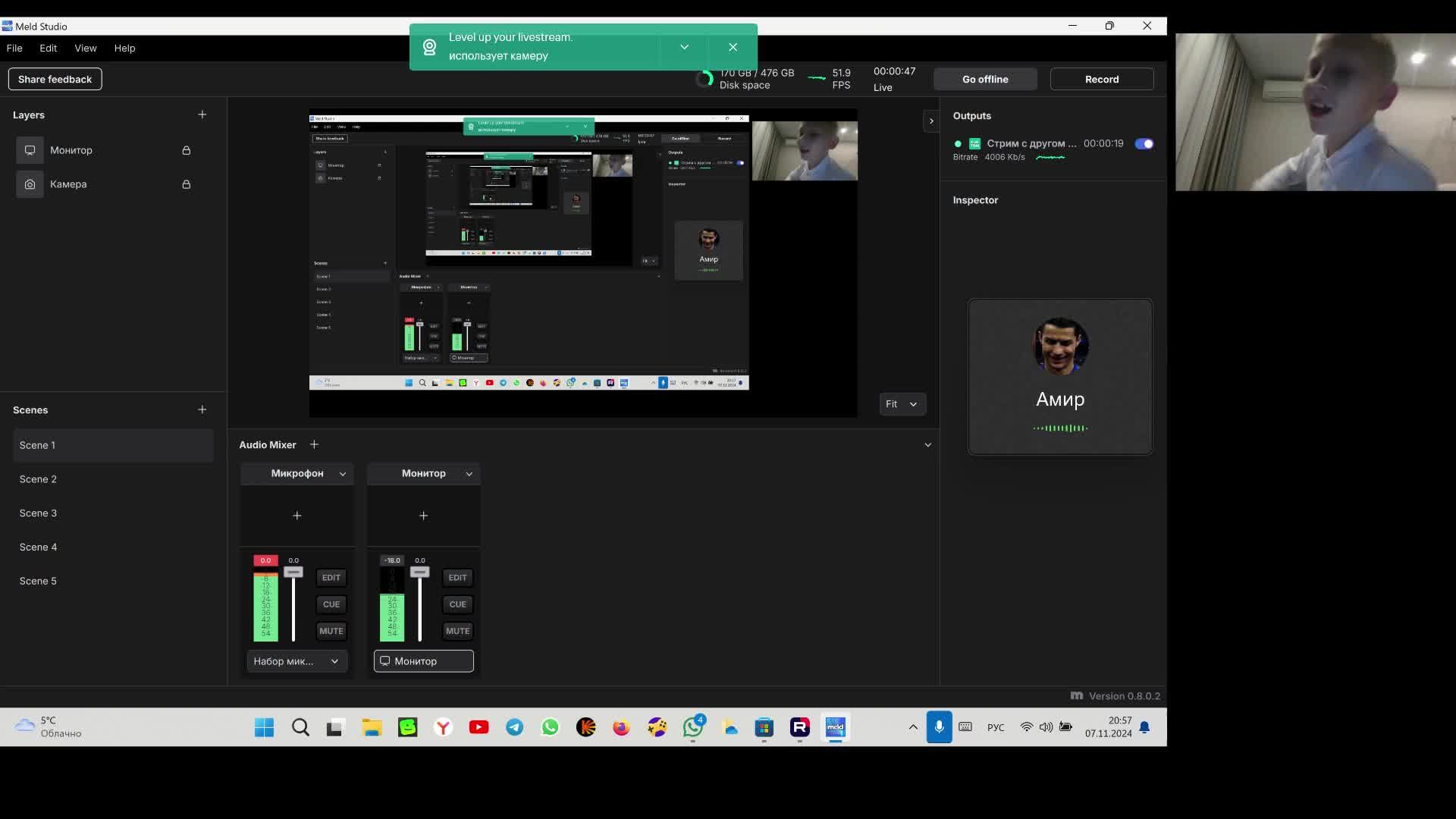Toggle lock on Камера layer
The image size is (1456, 819).
click(186, 184)
